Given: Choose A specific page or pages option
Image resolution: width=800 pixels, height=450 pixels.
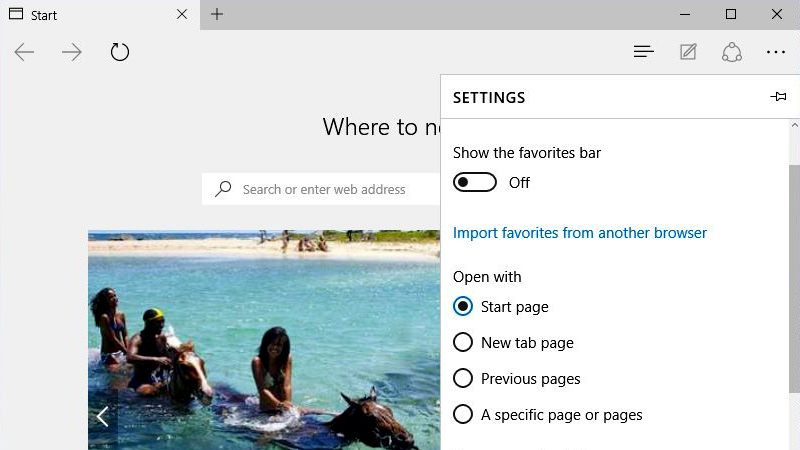Looking at the screenshot, I should (463, 415).
